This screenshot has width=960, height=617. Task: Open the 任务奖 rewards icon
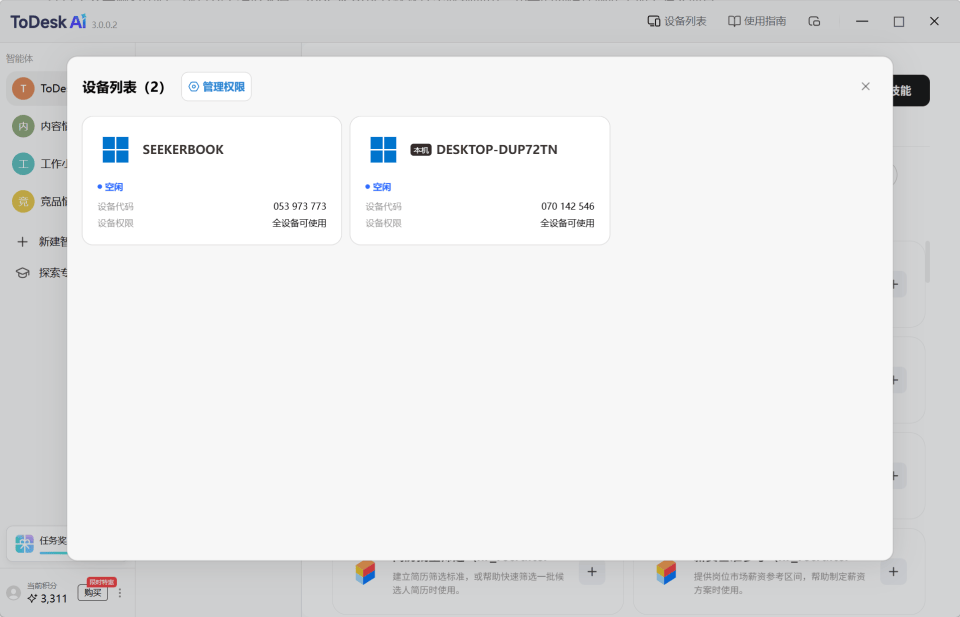[24, 544]
